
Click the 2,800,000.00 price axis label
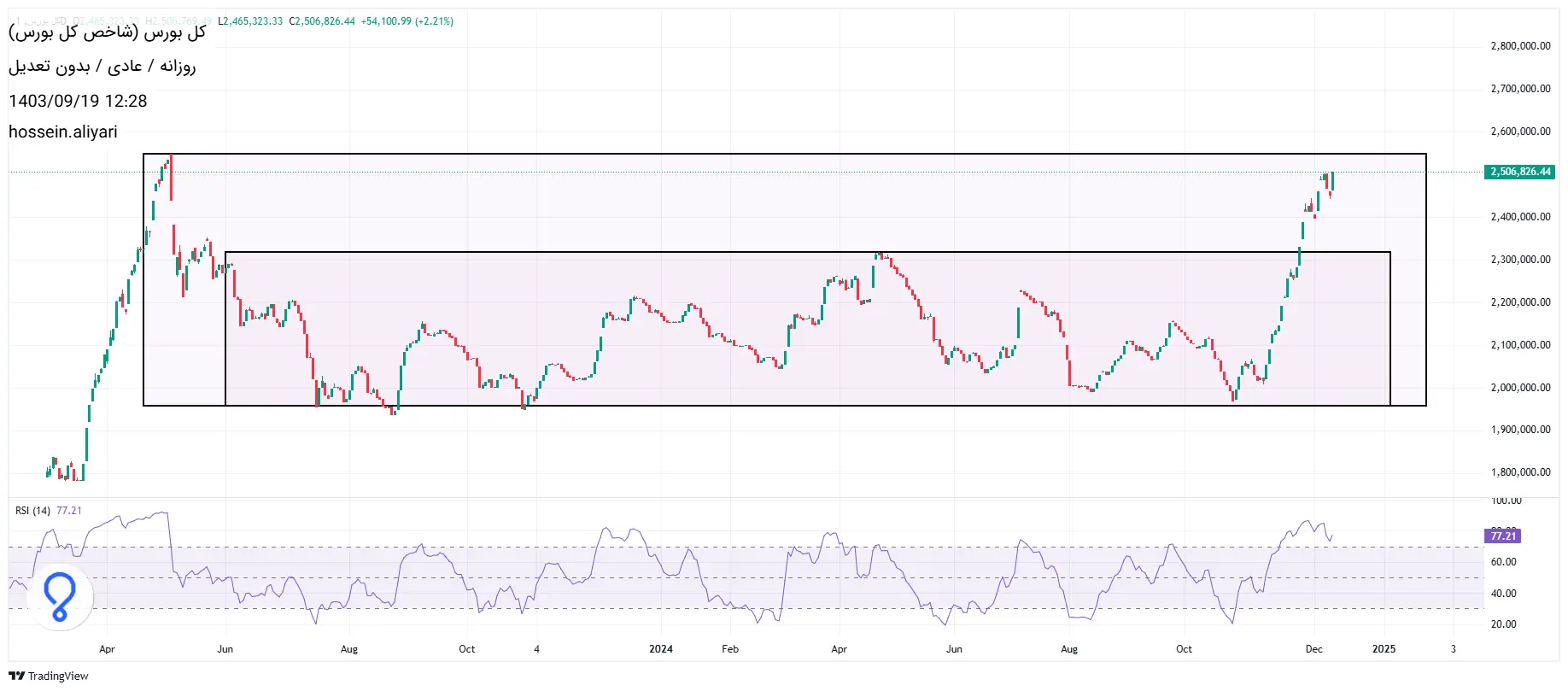(x=1520, y=46)
